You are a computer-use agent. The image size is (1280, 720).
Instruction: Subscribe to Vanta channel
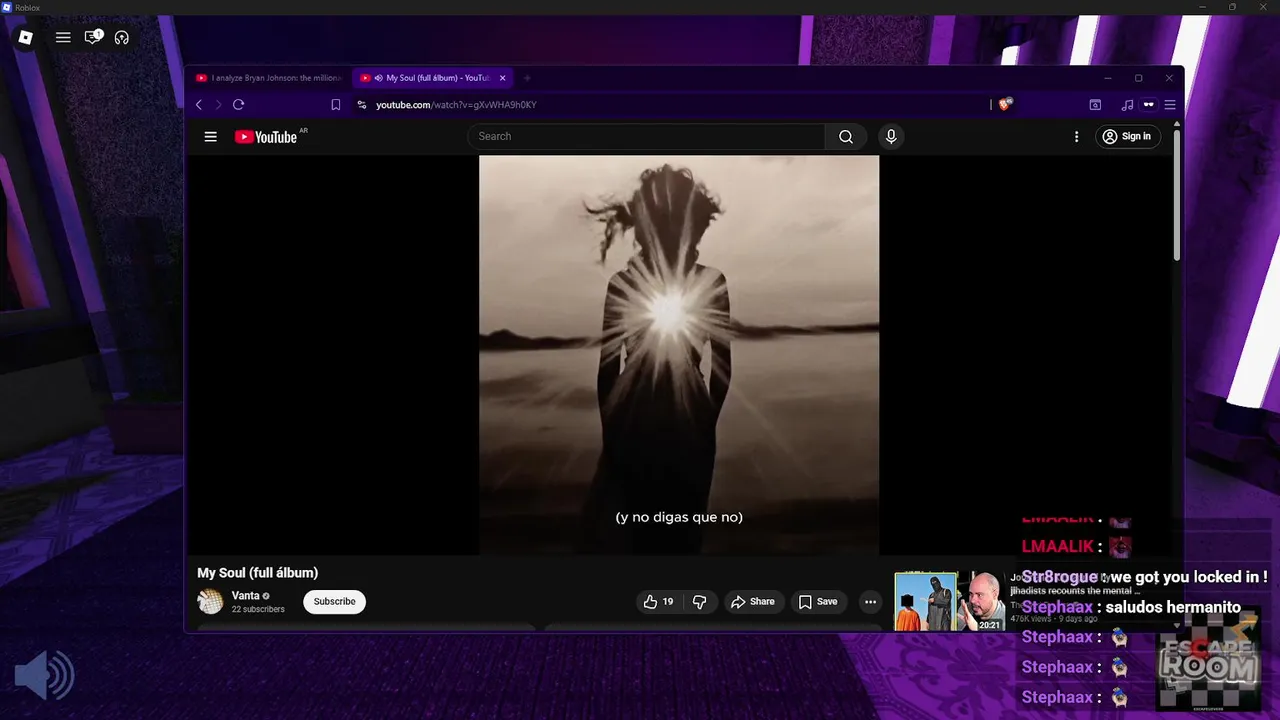point(334,602)
